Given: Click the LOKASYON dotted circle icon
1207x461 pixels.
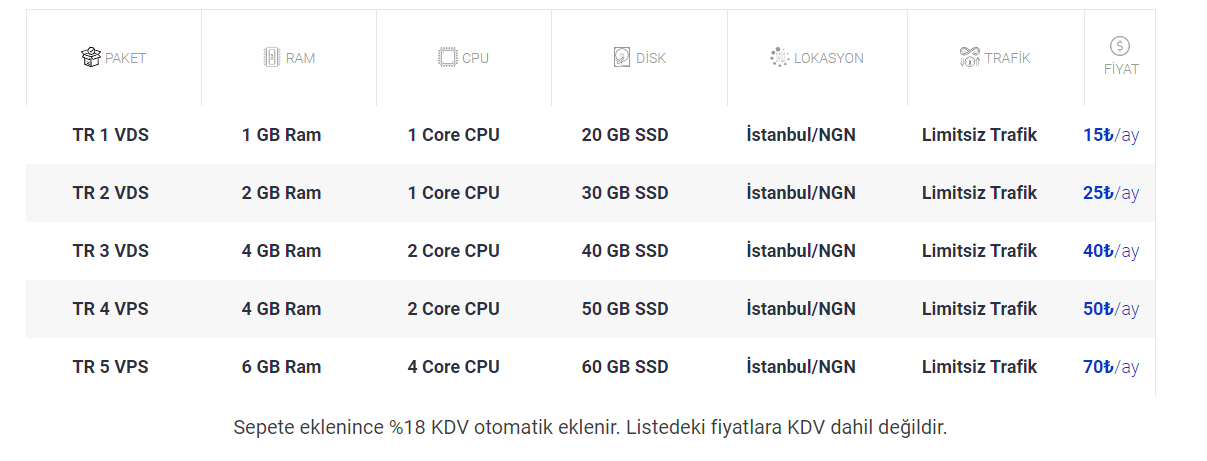Looking at the screenshot, I should (x=780, y=57).
